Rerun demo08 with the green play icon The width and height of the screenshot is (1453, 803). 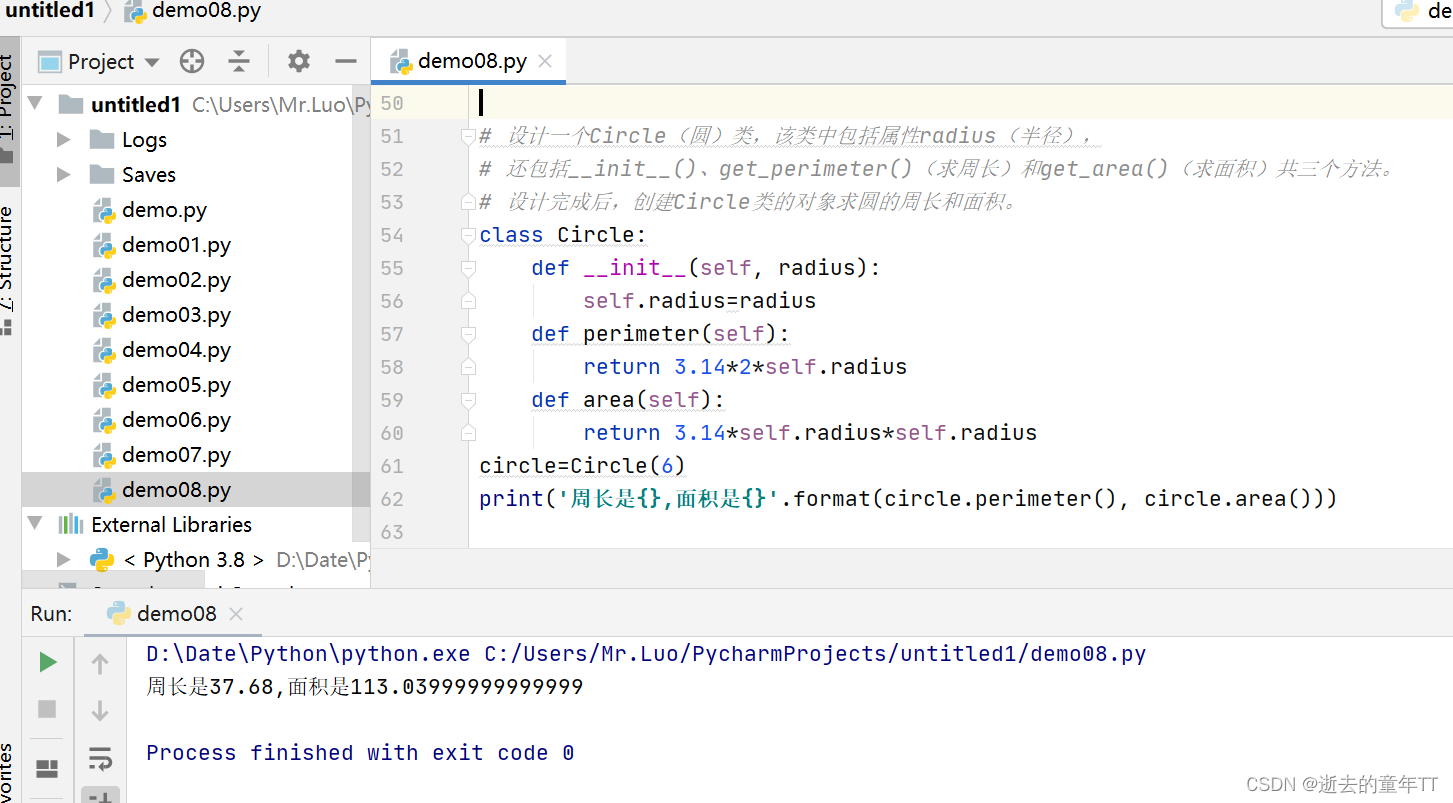click(x=47, y=662)
